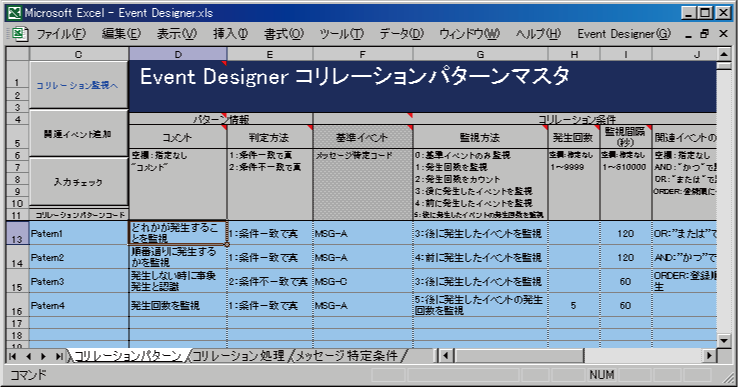738x388 pixels.
Task: Select the コリレーションパターン sheet tab
Action: pyautogui.click(x=128, y=356)
